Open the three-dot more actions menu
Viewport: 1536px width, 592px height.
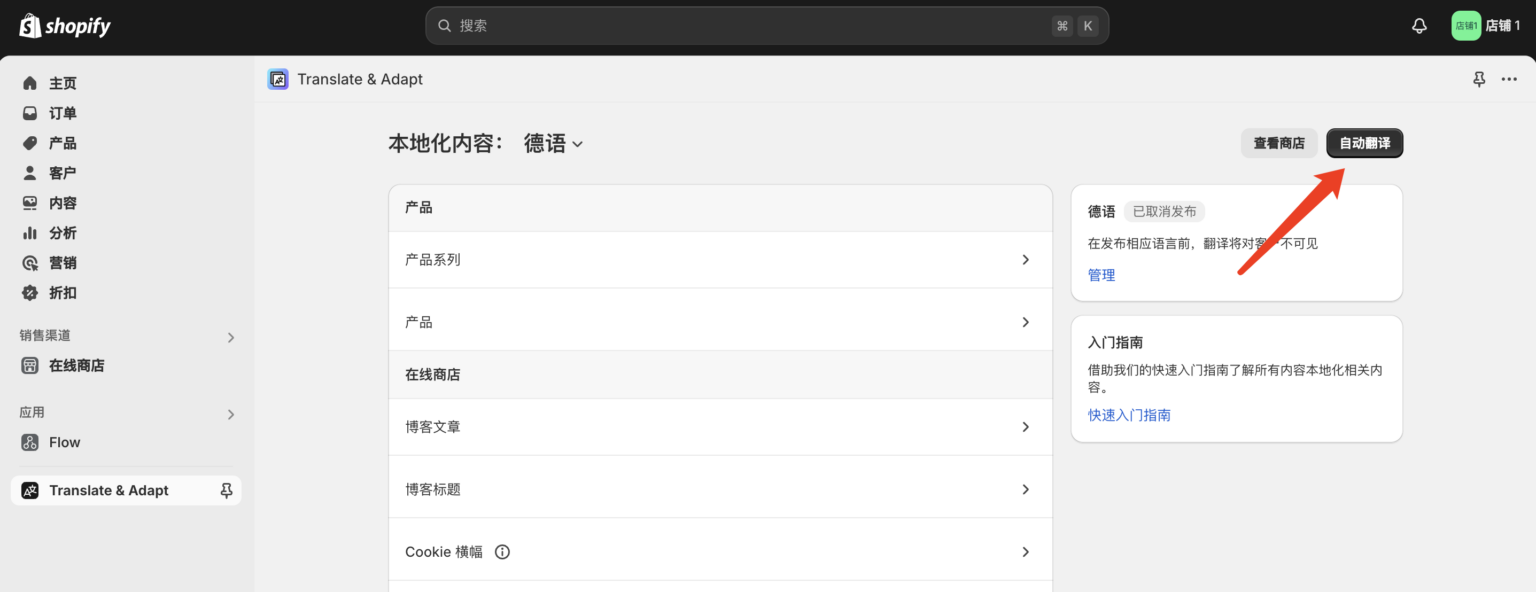(1509, 79)
